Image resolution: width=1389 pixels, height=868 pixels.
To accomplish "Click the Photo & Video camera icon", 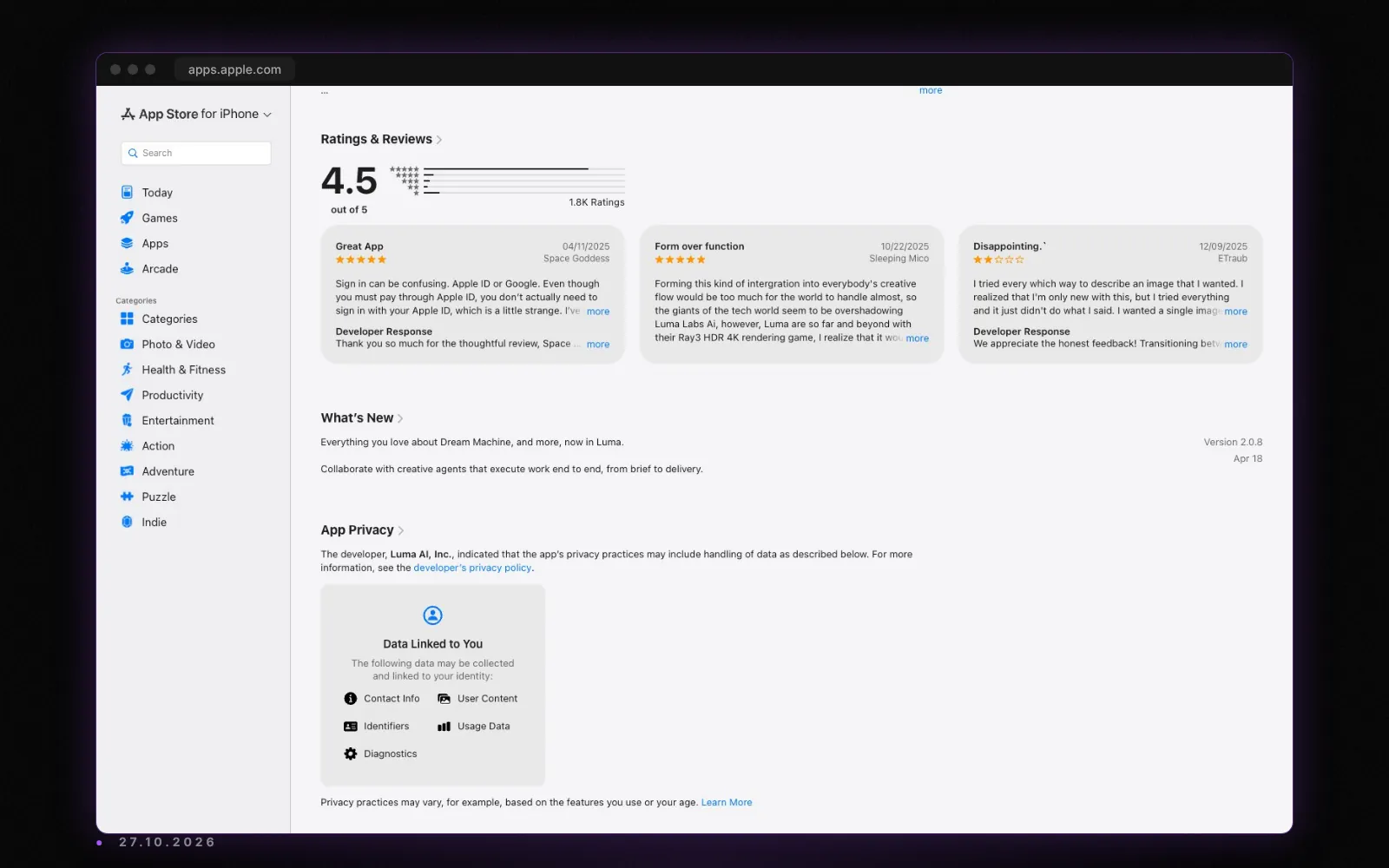I will pos(127,344).
